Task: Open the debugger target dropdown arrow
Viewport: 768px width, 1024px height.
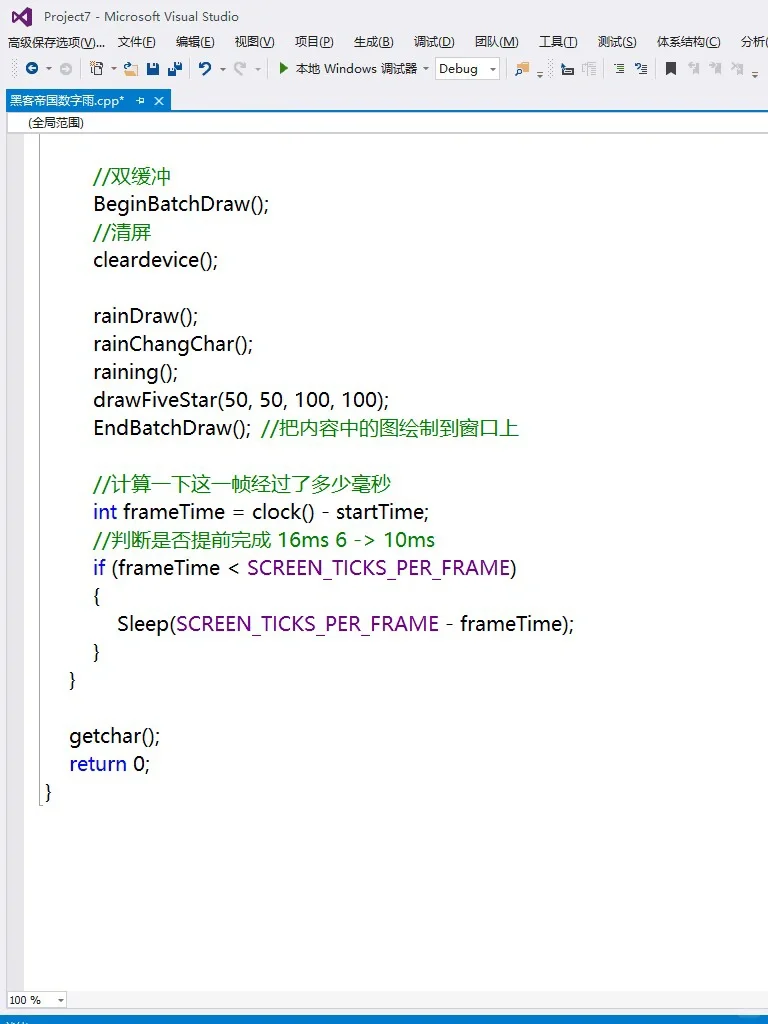Action: [x=426, y=69]
